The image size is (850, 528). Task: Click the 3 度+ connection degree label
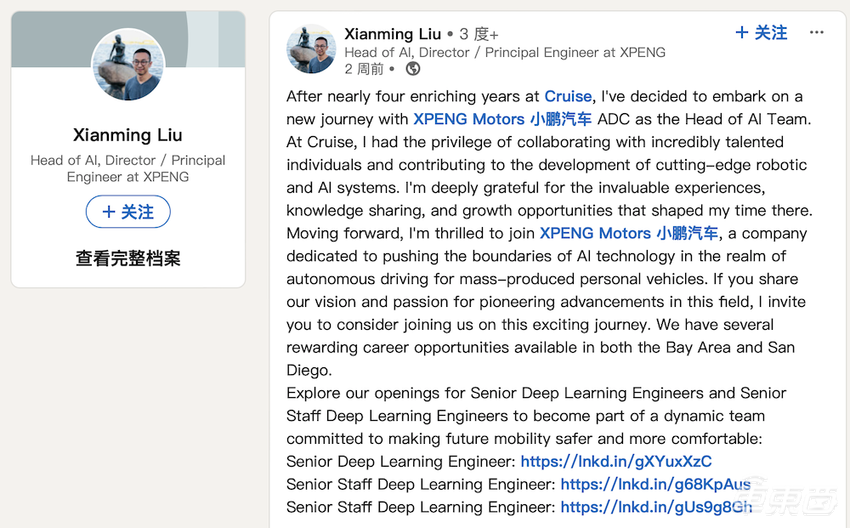click(479, 34)
